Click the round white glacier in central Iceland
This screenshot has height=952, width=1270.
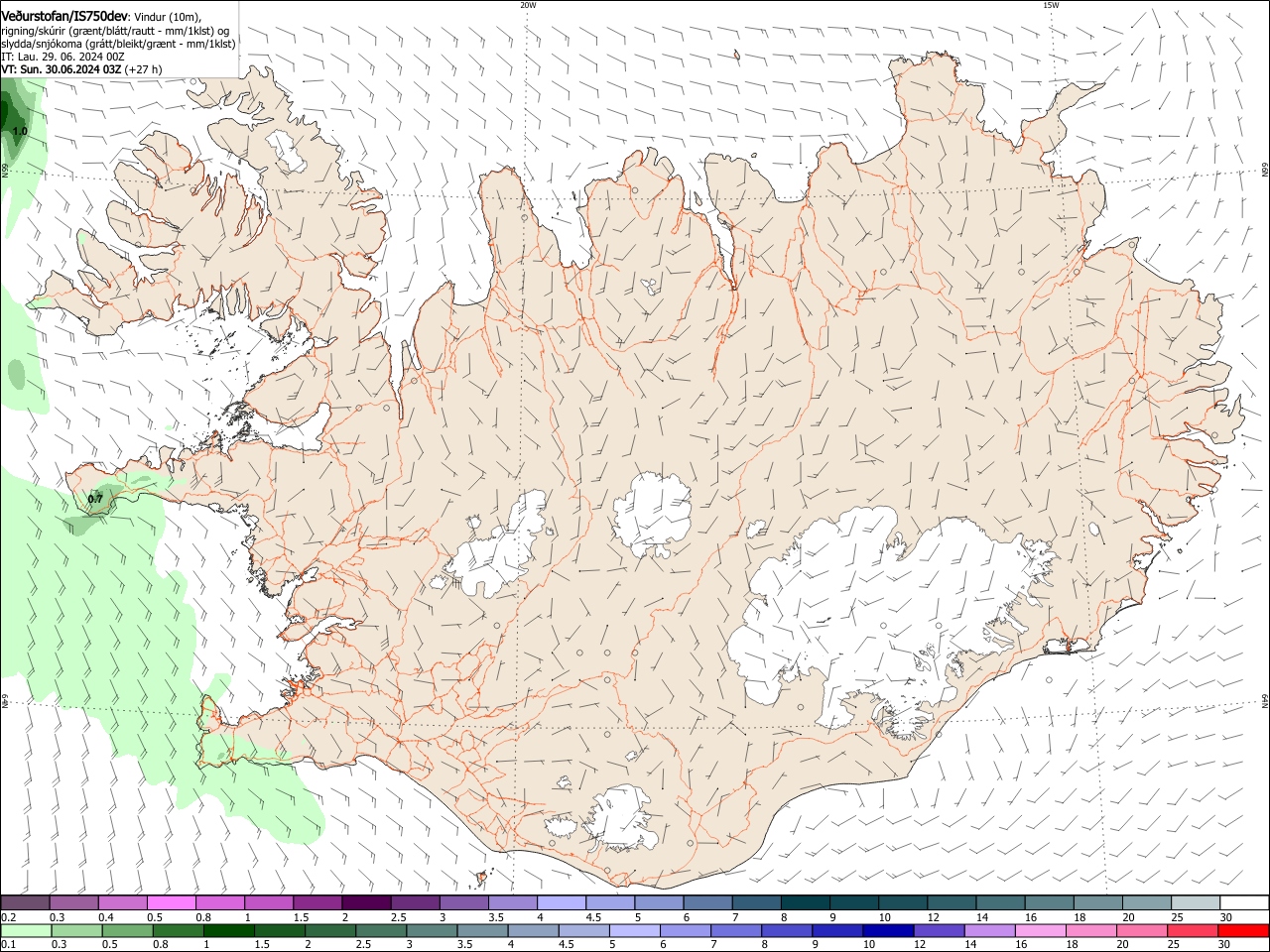[652, 514]
